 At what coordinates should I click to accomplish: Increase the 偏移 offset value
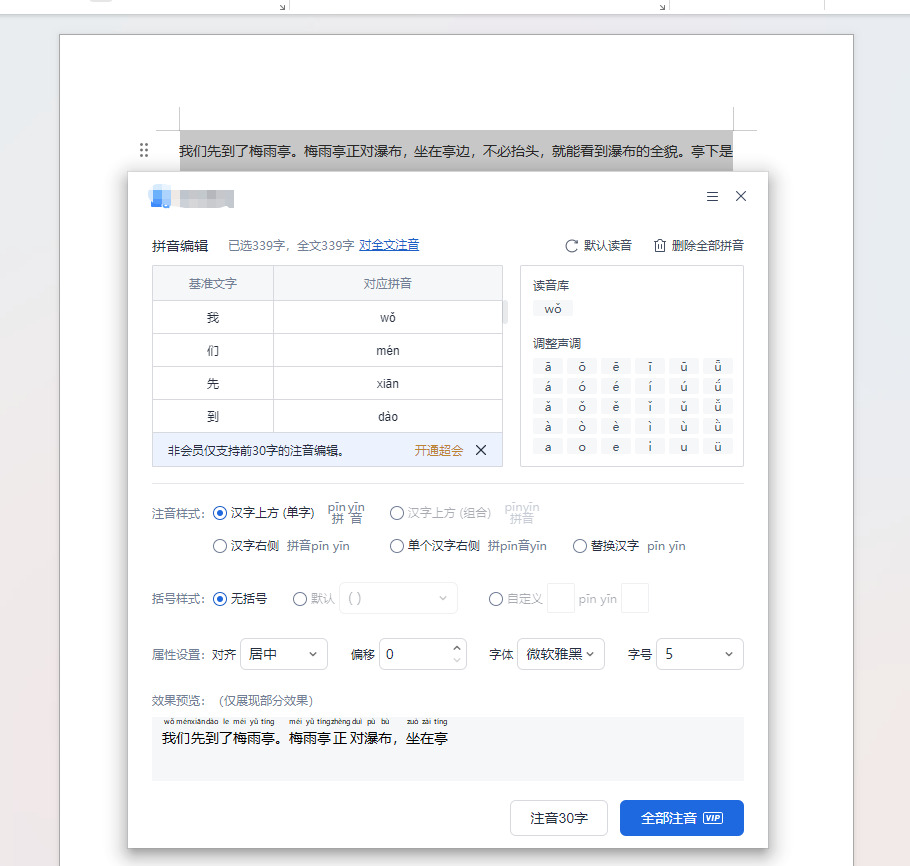point(457,648)
